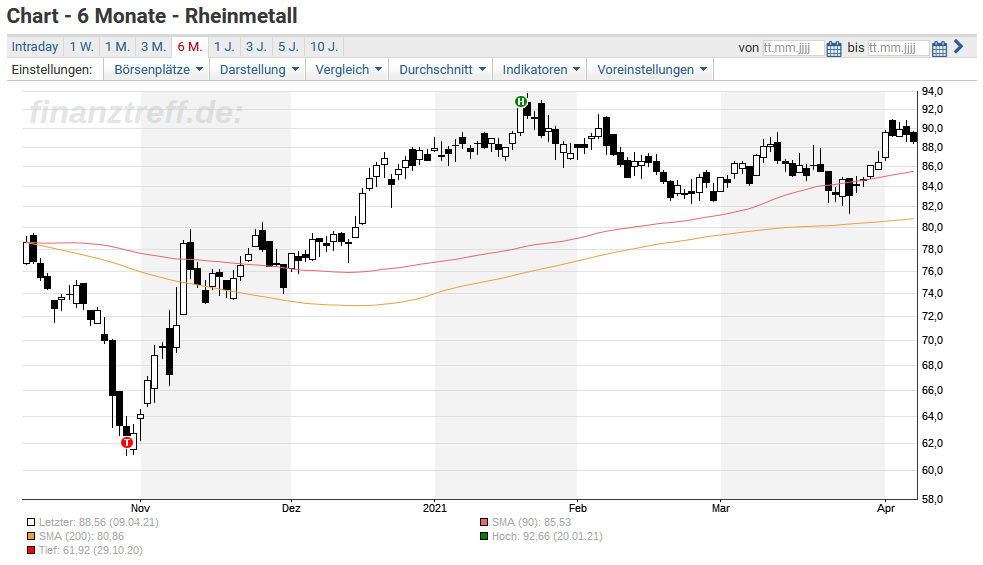
Task: Focus the 'von' start date field
Action: 793,48
